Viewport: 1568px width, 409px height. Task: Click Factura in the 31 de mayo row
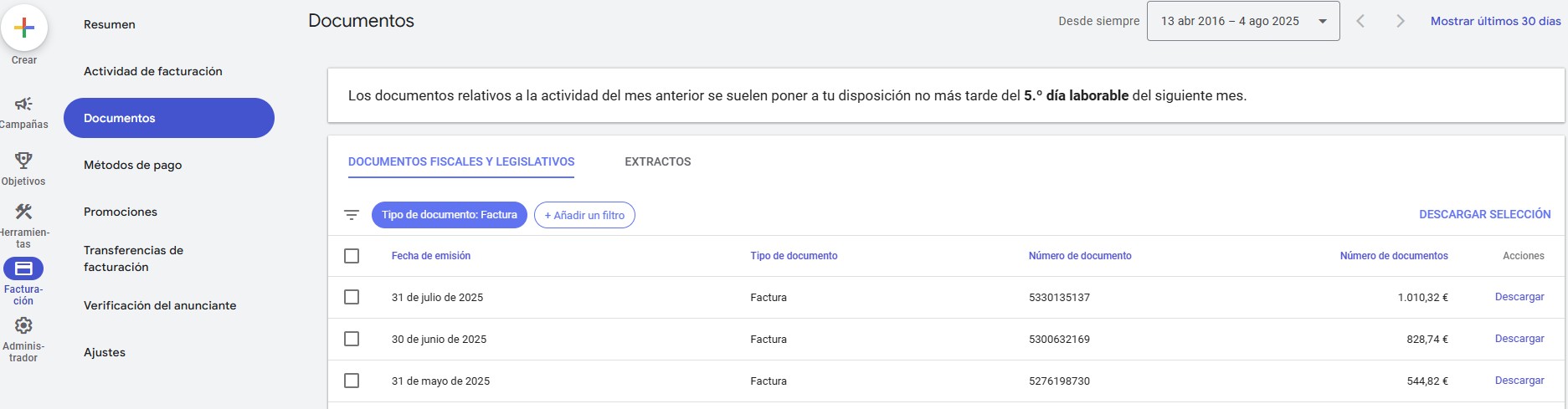(x=769, y=381)
